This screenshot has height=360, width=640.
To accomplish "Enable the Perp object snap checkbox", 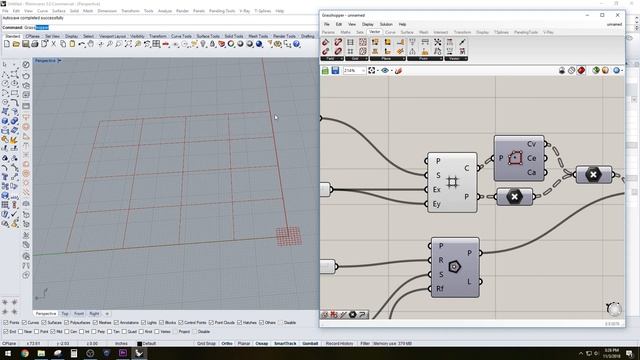I will click(x=94, y=332).
